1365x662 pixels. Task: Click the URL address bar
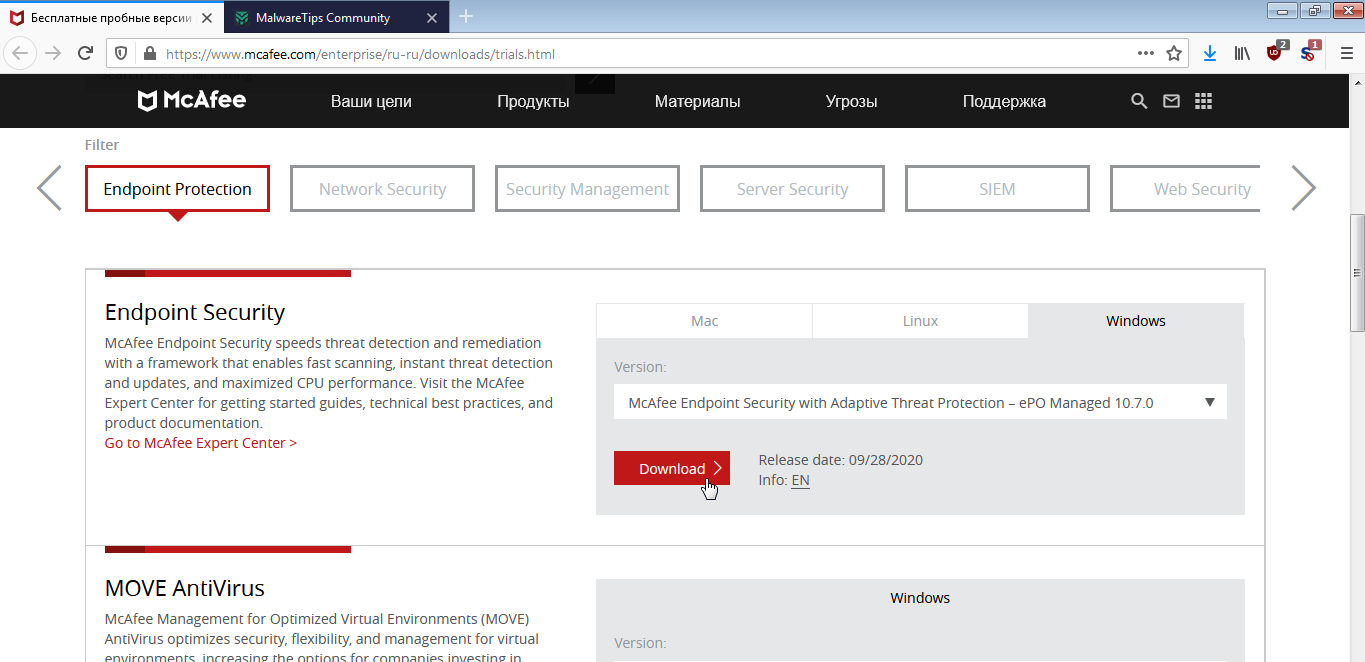coord(645,54)
